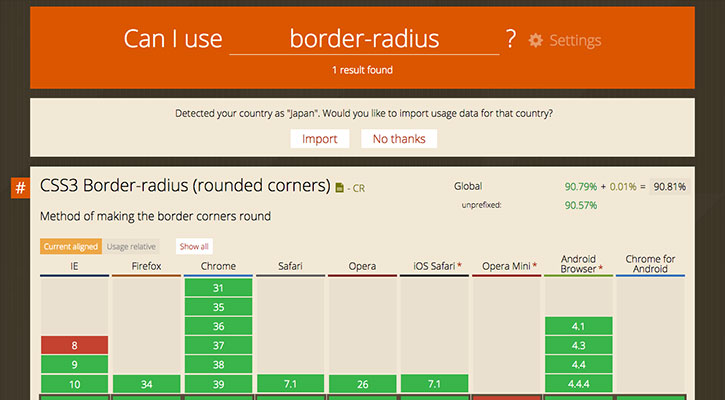Dismiss the country prompt with No thanks
The height and width of the screenshot is (400, 725).
coord(399,139)
